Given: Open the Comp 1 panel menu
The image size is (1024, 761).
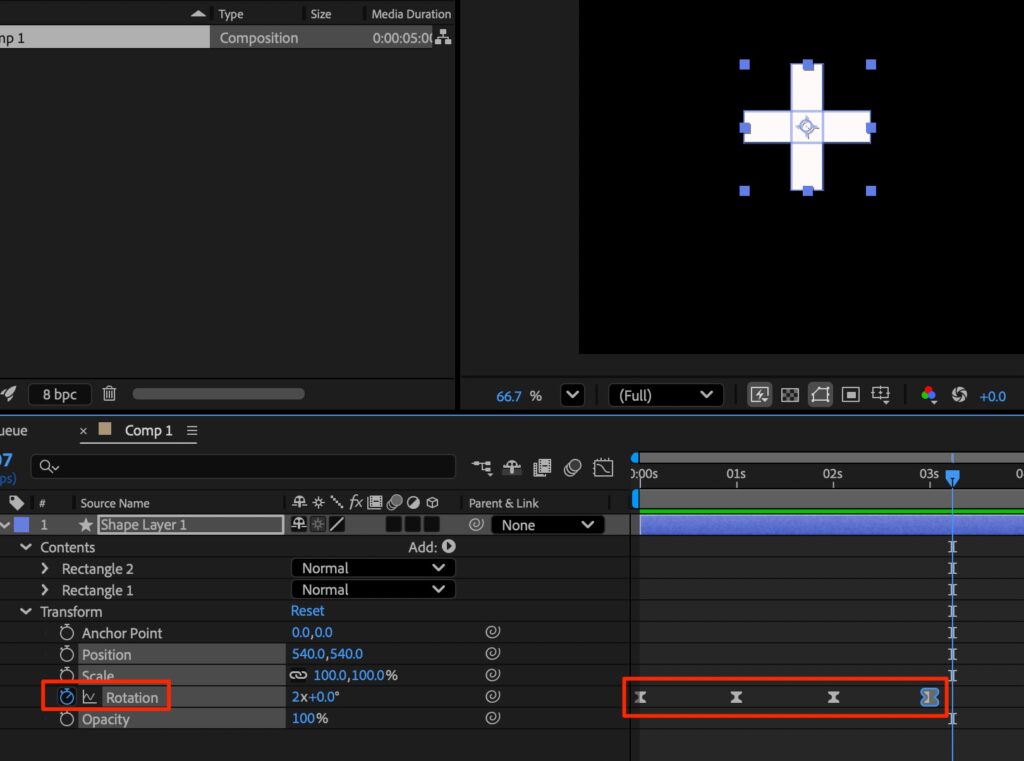Looking at the screenshot, I should pyautogui.click(x=192, y=431).
